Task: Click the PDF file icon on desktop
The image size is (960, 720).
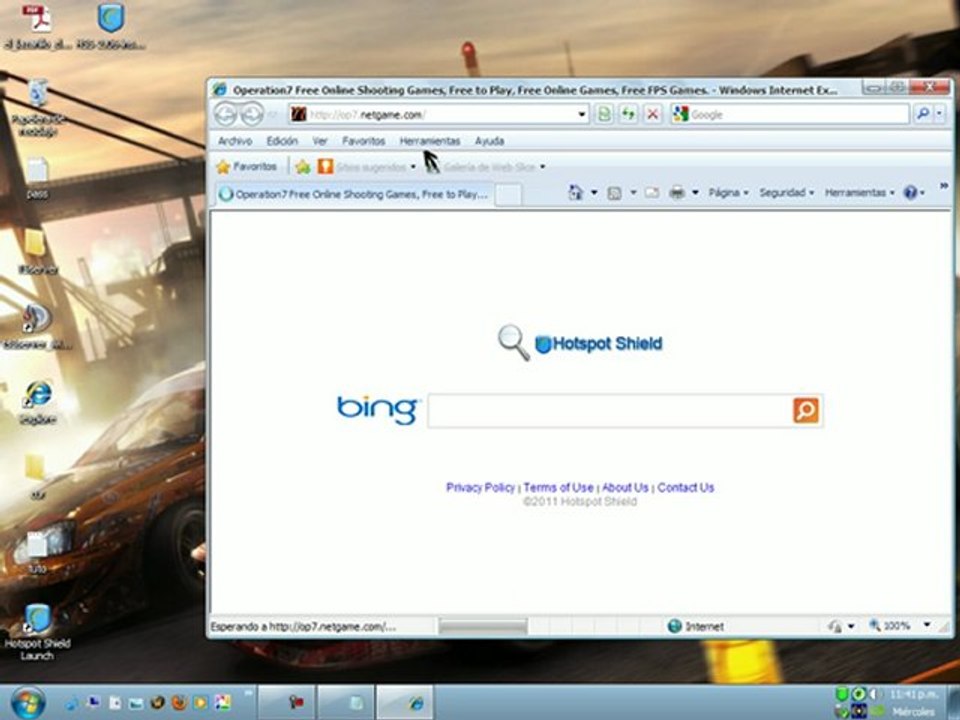Action: (37, 18)
